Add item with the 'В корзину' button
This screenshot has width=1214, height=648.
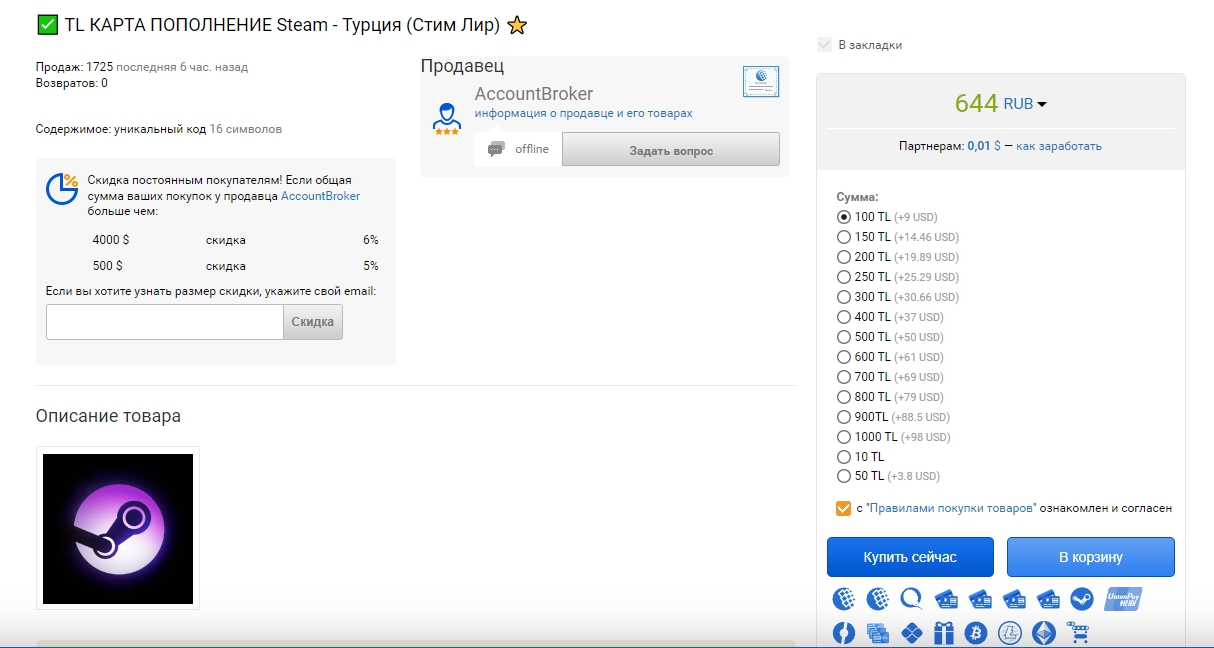click(1091, 557)
